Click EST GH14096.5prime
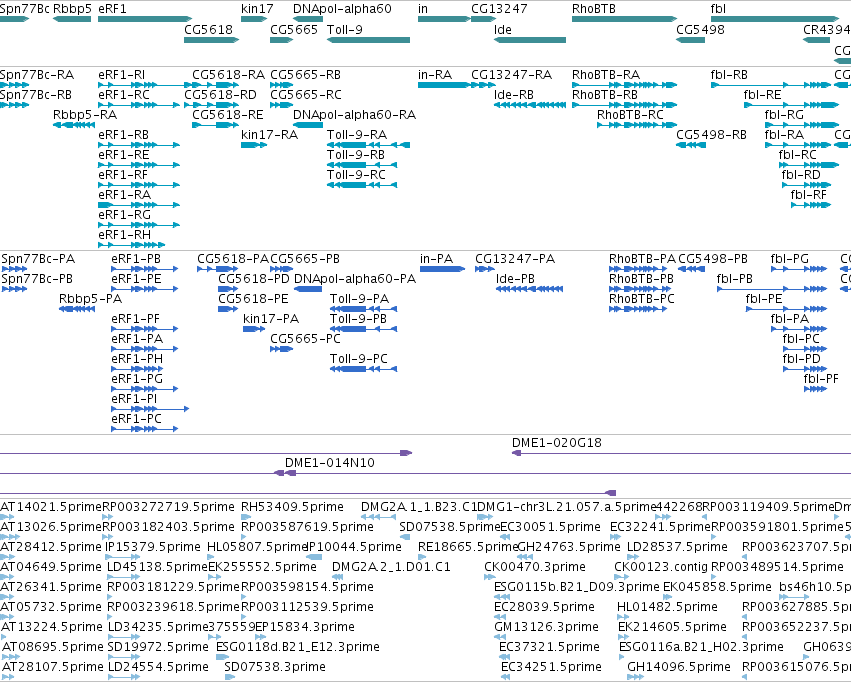 pos(635,677)
